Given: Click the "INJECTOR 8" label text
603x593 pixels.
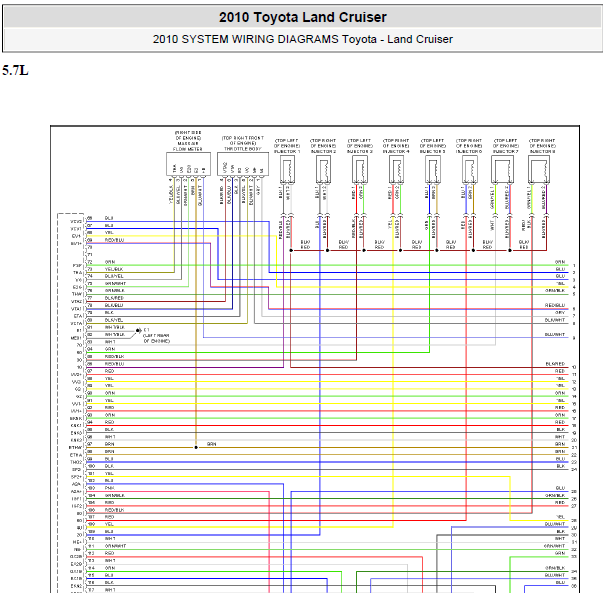Looking at the screenshot, I should point(543,152).
